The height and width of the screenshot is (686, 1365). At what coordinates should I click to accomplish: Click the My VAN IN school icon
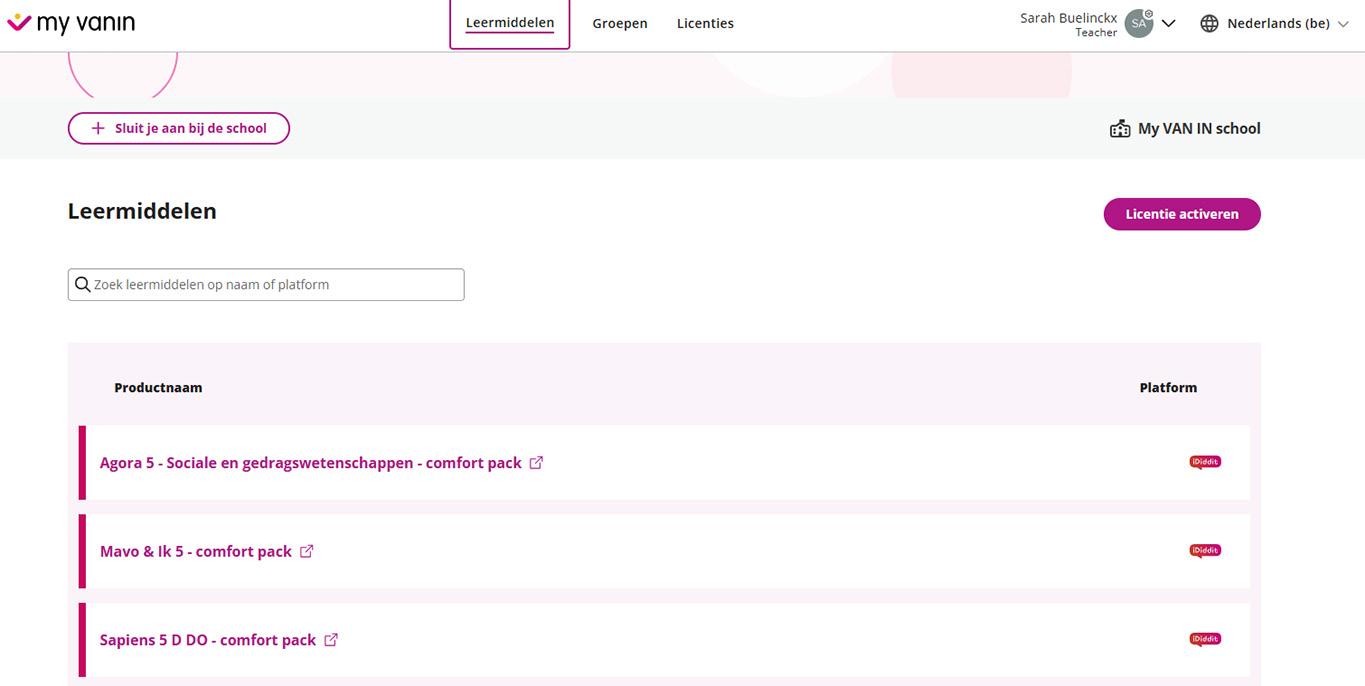[x=1120, y=129]
